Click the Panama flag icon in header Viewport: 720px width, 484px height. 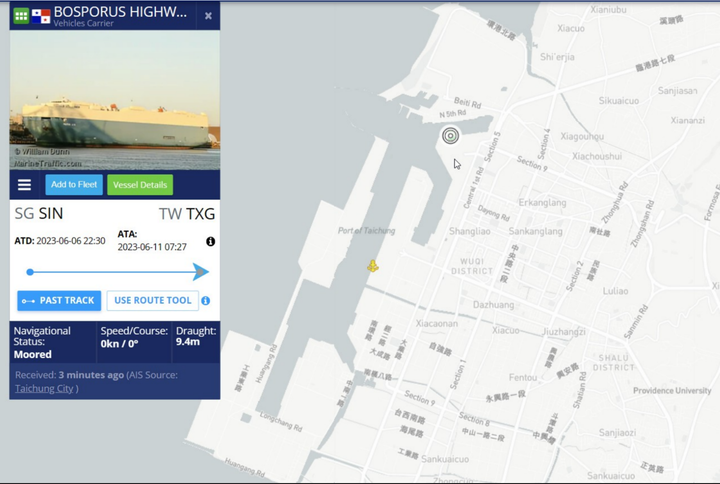(x=41, y=16)
